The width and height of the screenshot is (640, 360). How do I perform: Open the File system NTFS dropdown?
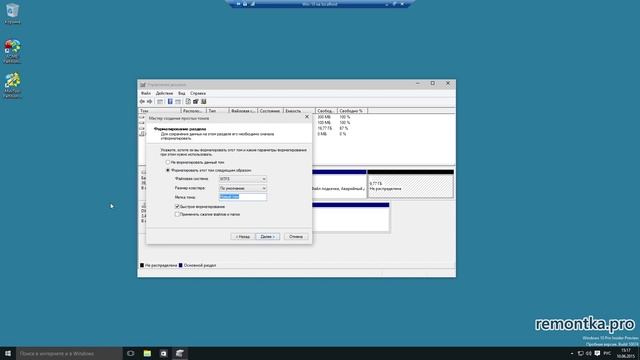point(242,179)
